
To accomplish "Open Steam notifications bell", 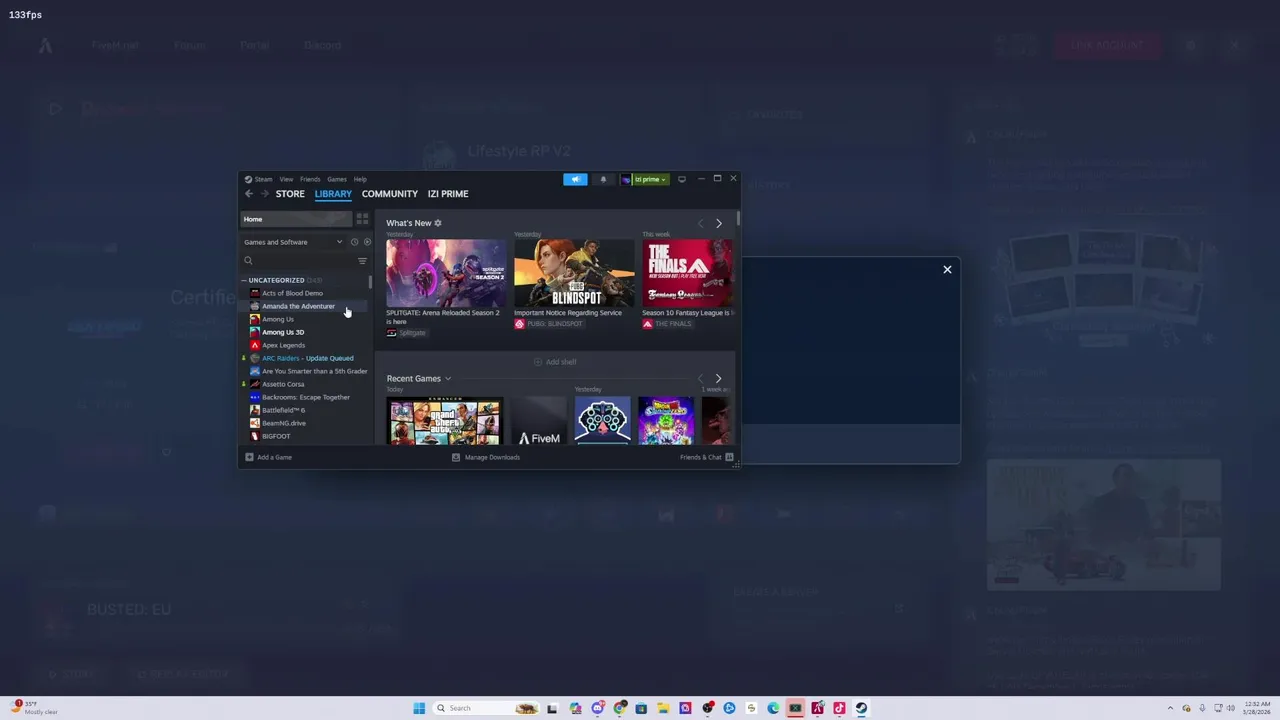I will (603, 179).
